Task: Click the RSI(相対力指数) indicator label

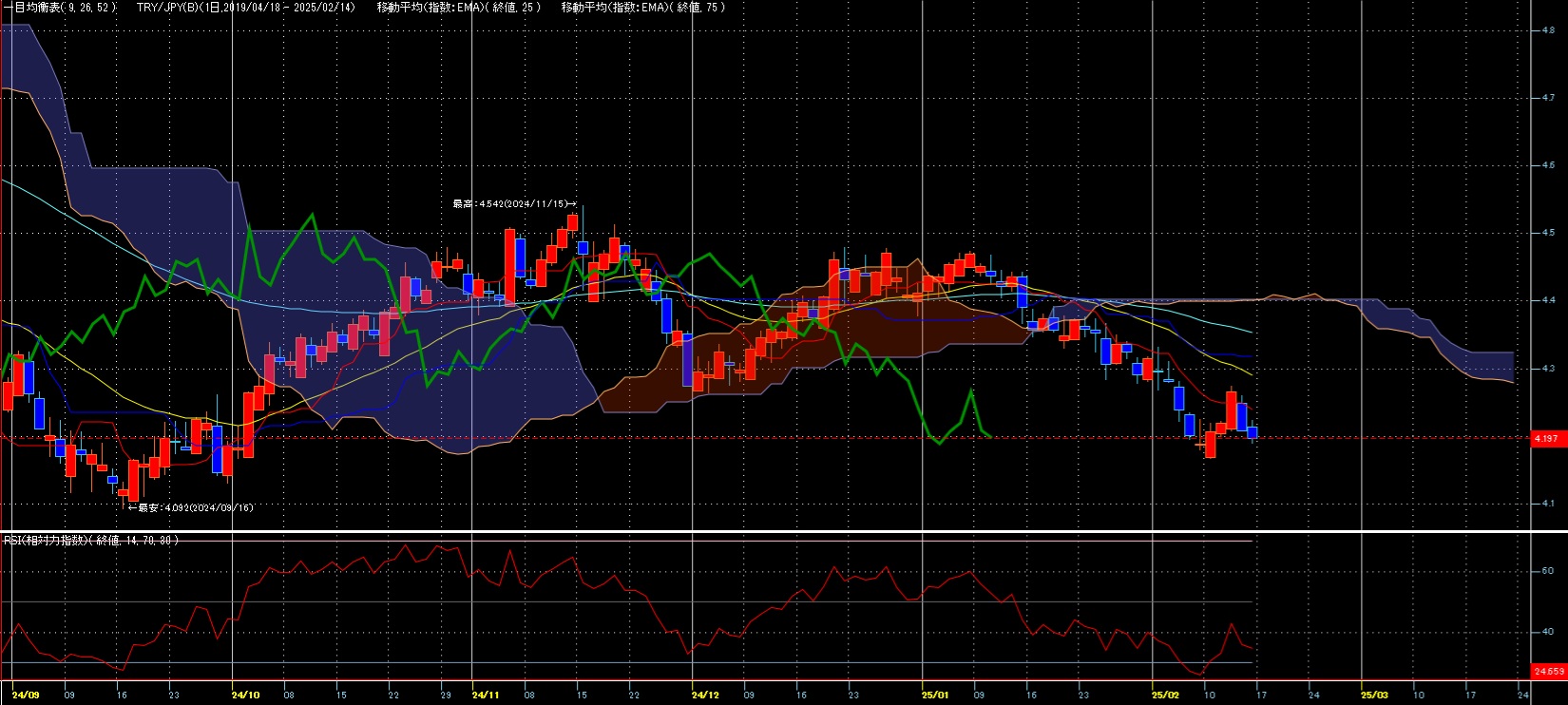Action: 90,540
